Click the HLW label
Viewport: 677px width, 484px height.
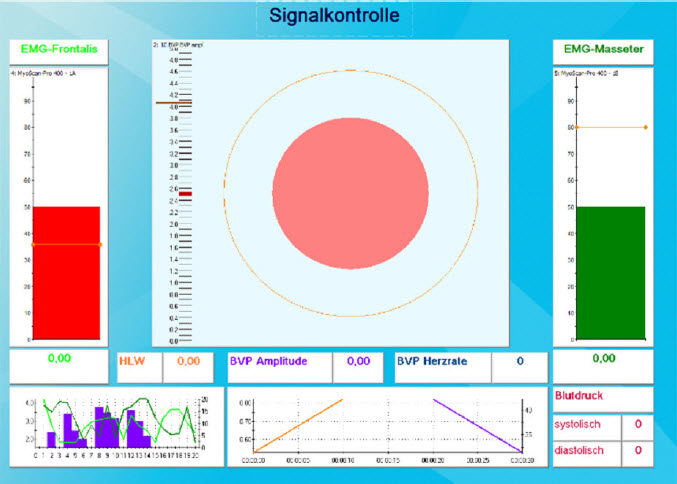[132, 361]
